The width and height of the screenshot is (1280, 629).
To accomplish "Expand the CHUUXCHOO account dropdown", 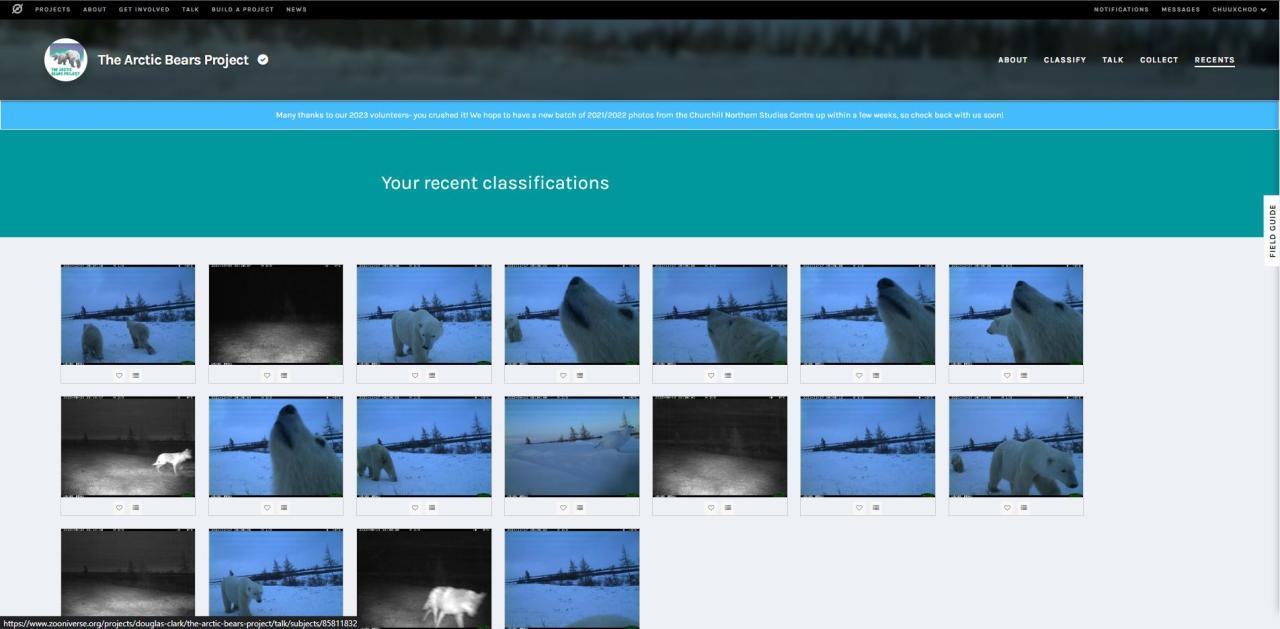I will point(1239,9).
